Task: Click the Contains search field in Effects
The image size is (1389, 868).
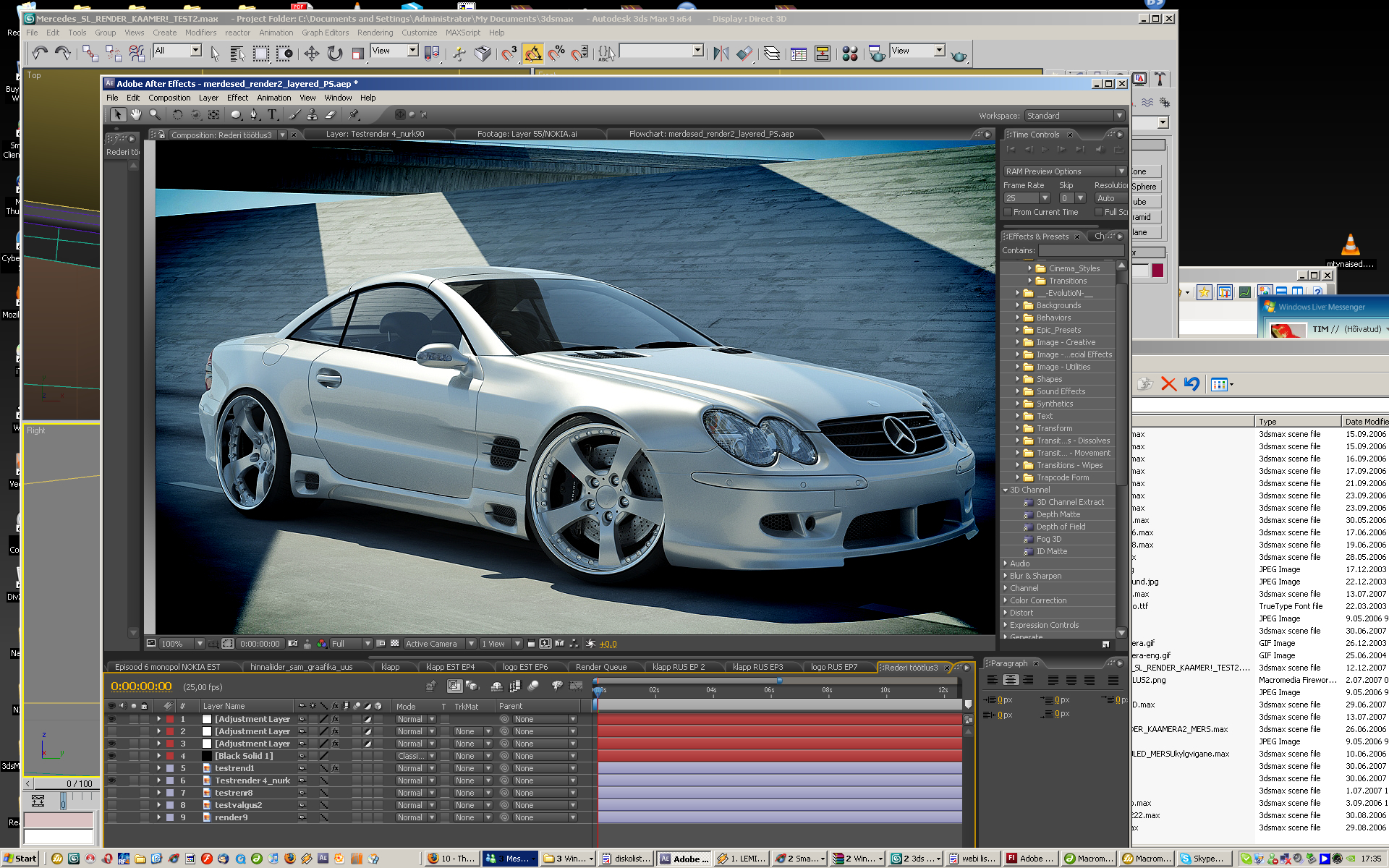Action: [1081, 250]
